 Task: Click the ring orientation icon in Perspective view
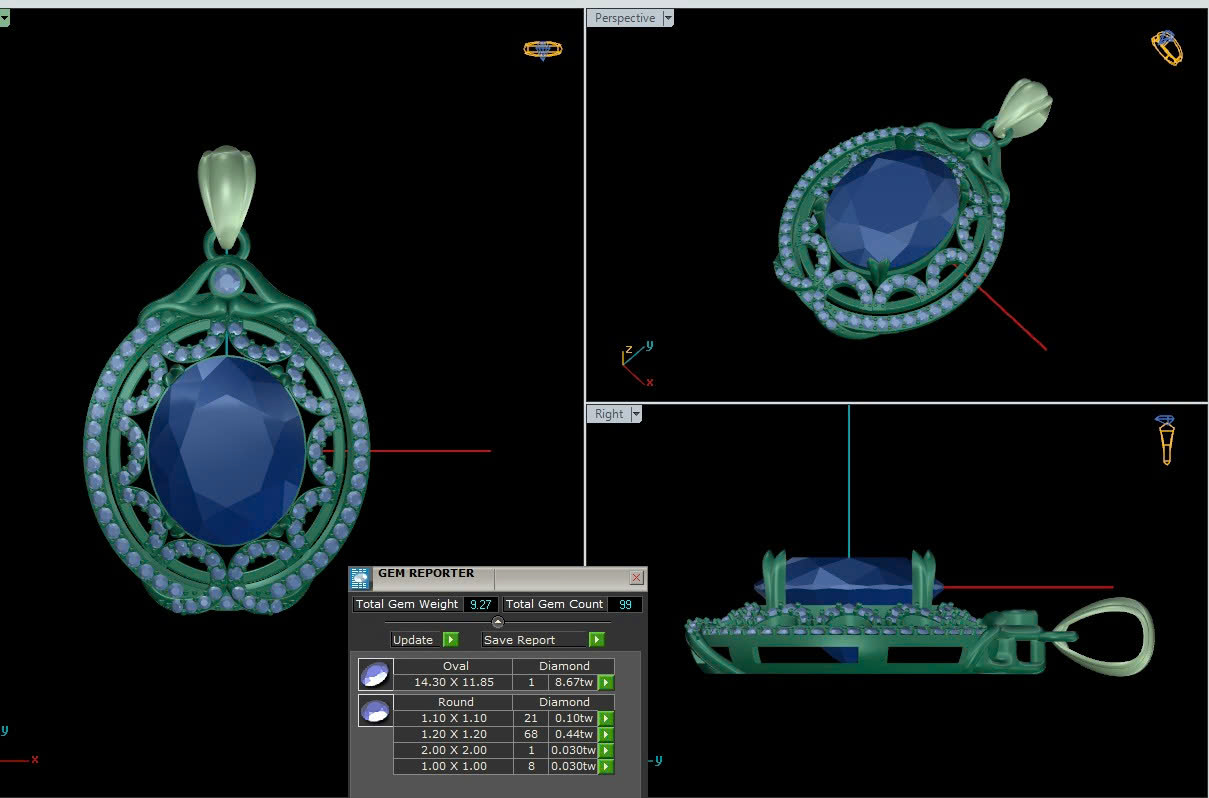(1167, 47)
